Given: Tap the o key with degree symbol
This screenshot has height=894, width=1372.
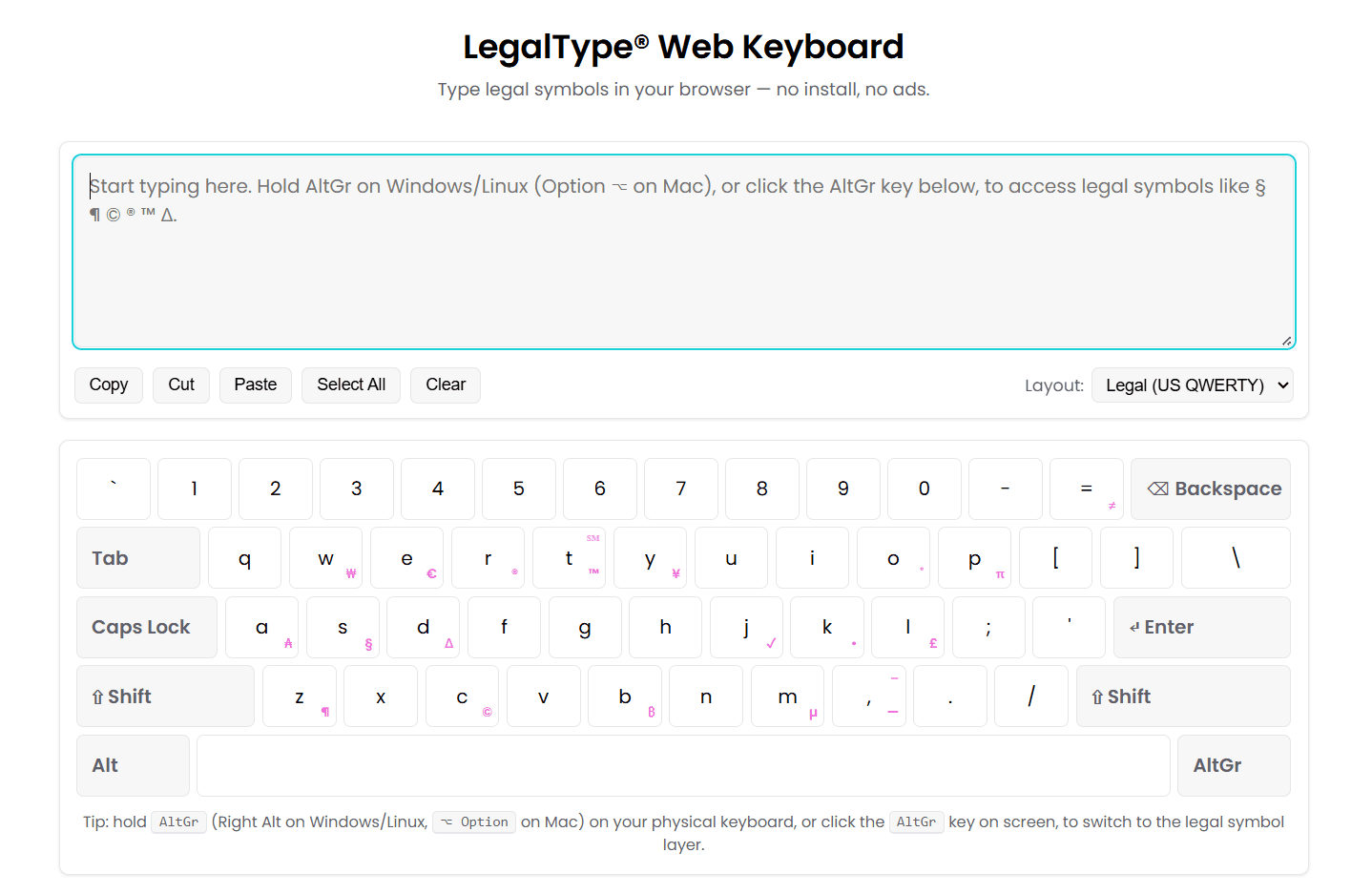Looking at the screenshot, I should (893, 558).
